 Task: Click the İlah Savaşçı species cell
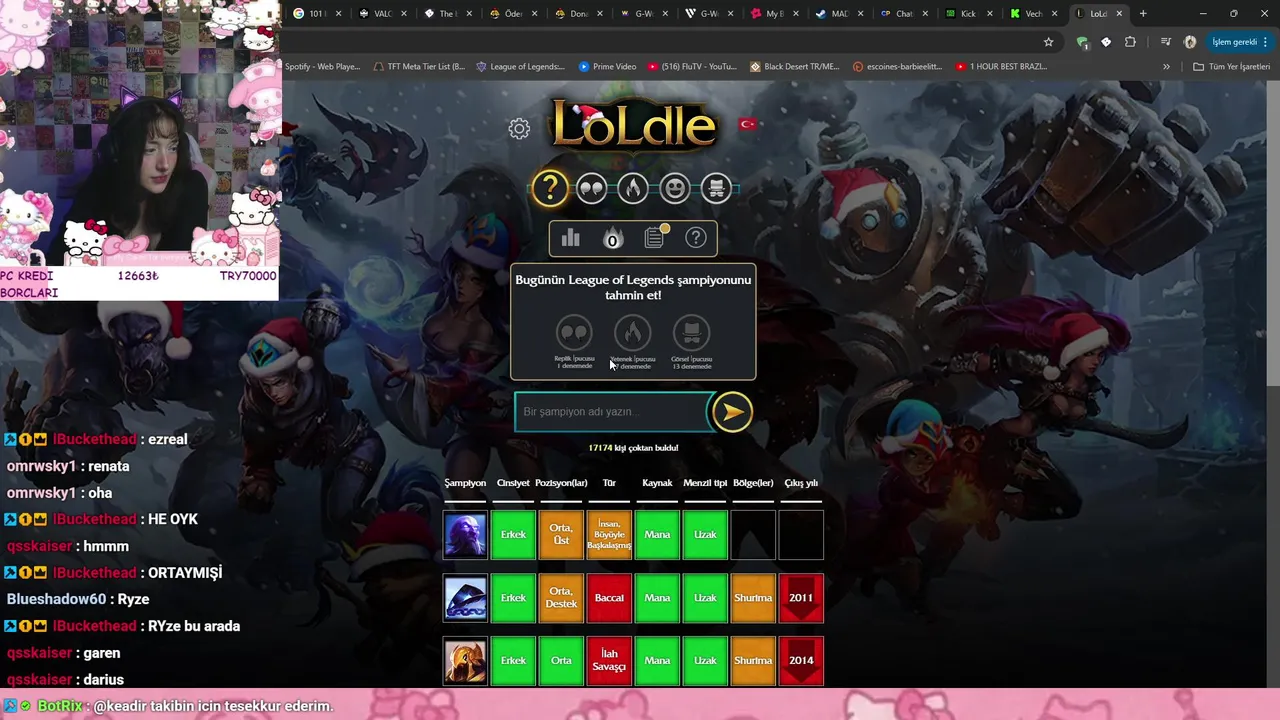point(609,660)
